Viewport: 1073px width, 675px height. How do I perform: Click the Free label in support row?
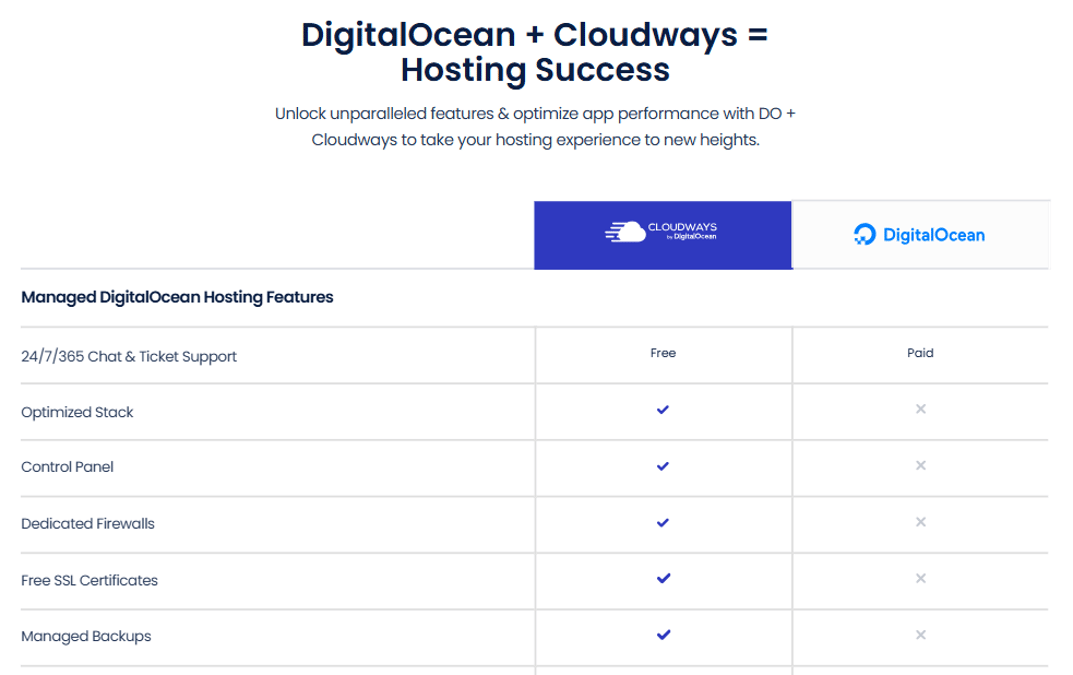(662, 353)
